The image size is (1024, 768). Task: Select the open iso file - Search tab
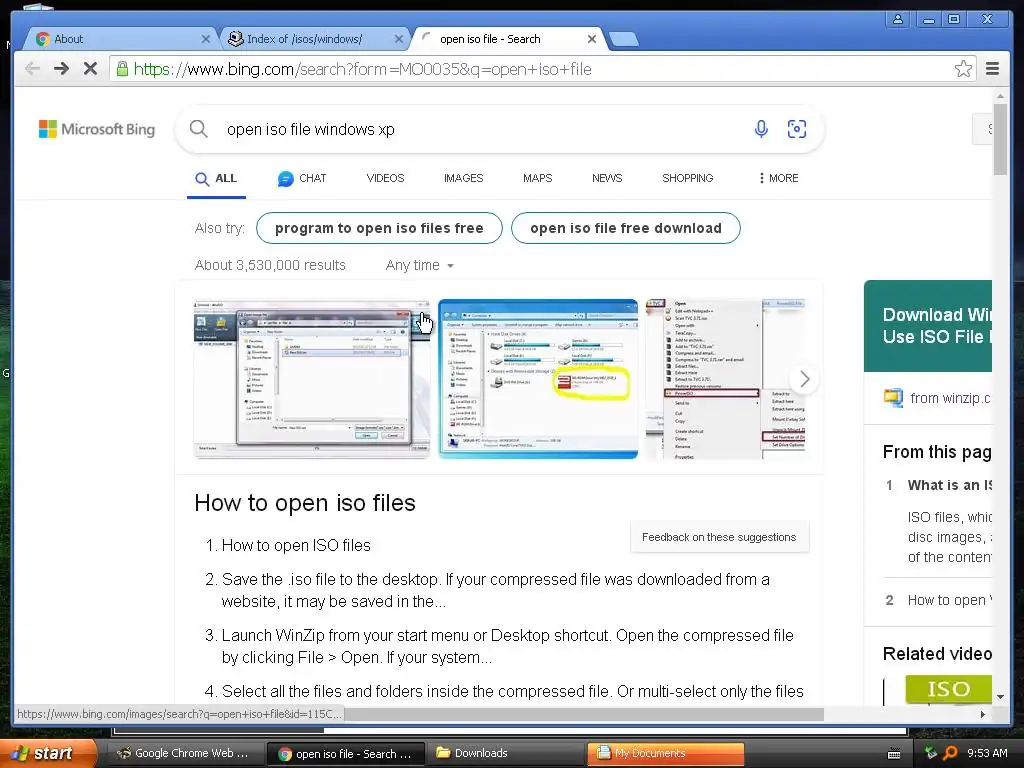coord(506,39)
